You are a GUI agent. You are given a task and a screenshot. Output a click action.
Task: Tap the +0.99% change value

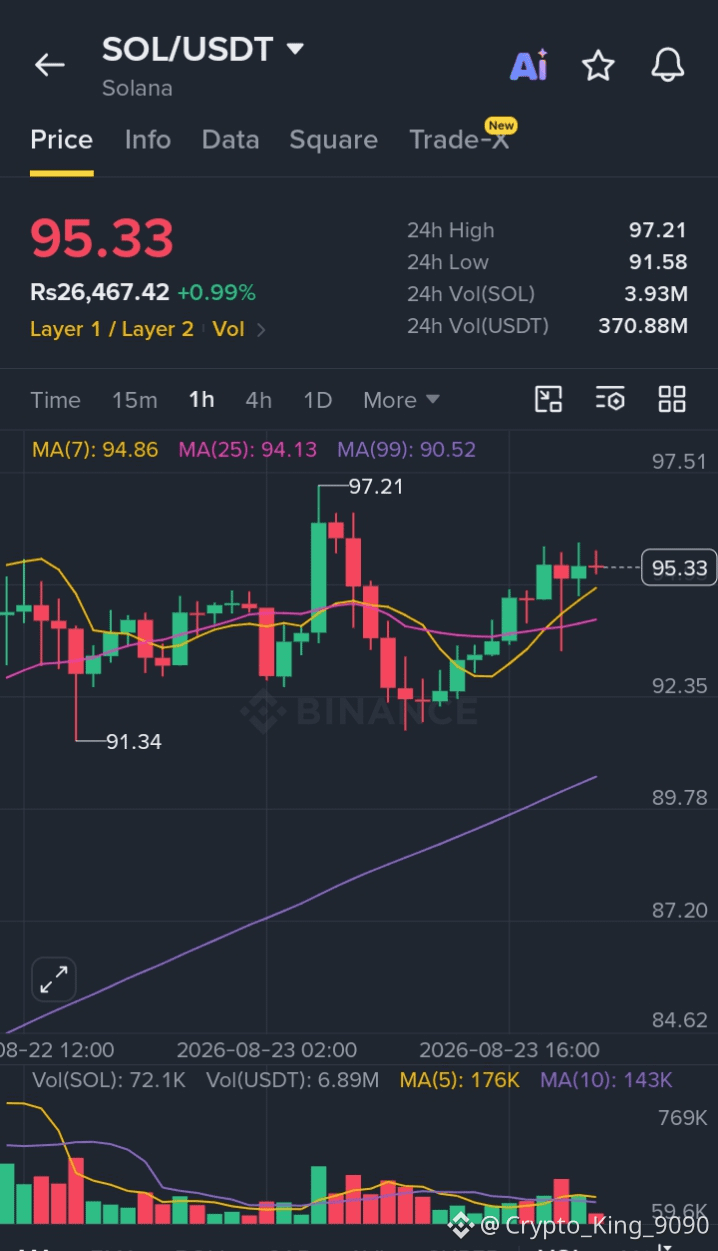(x=216, y=292)
